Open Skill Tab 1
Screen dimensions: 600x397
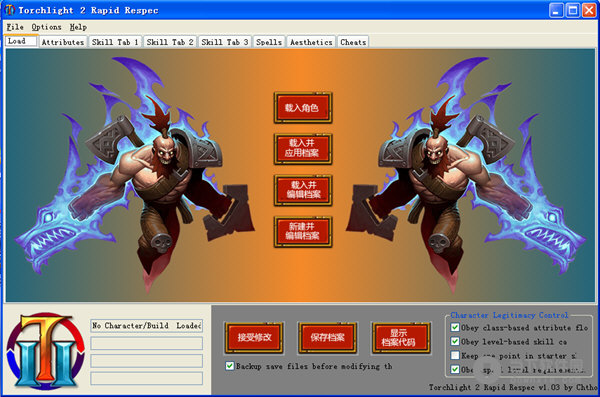click(x=115, y=42)
